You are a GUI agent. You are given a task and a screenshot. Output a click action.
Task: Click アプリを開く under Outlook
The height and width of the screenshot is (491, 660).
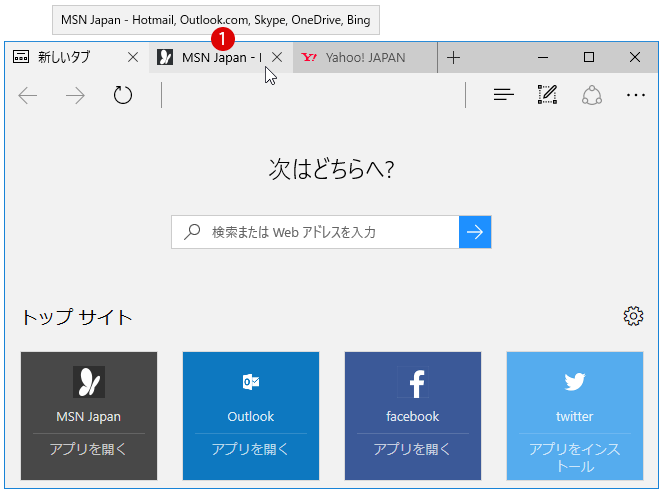pyautogui.click(x=250, y=449)
